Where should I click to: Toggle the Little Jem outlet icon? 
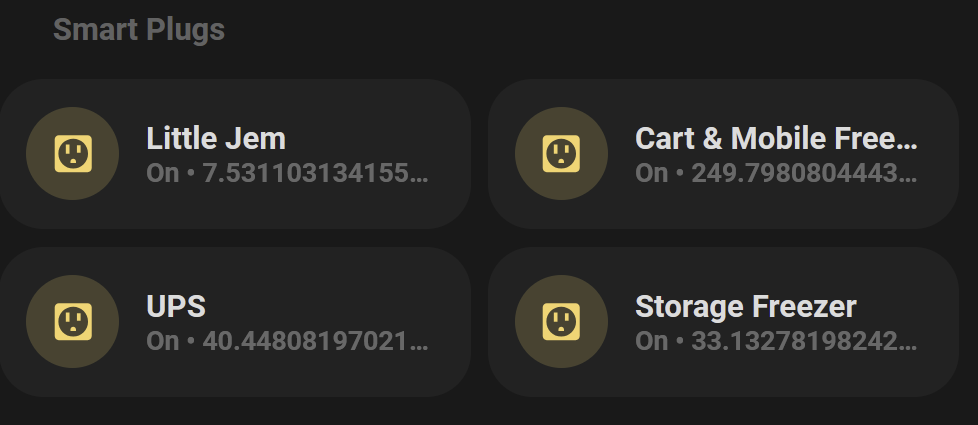click(72, 154)
